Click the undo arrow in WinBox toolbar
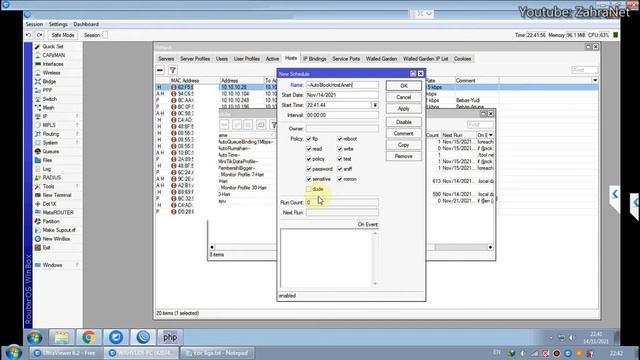The height and width of the screenshot is (360, 640). pyautogui.click(x=29, y=35)
